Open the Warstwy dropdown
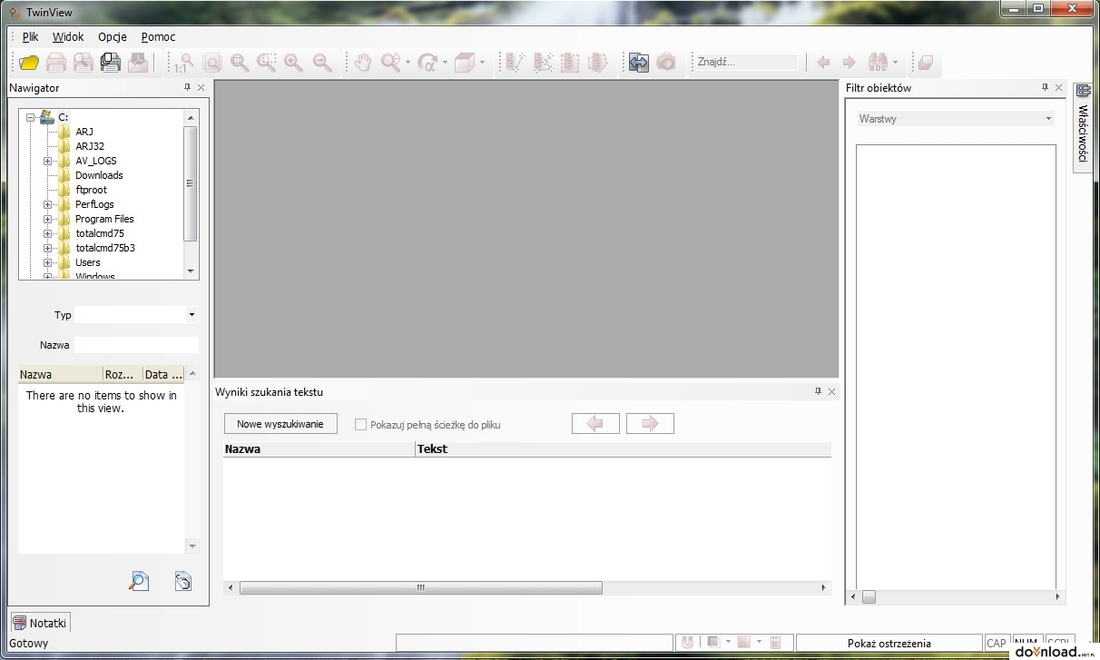1100x660 pixels. tap(1048, 119)
